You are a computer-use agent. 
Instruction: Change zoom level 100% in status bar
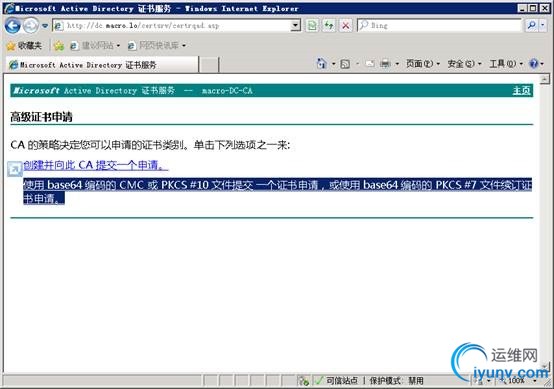click(518, 381)
